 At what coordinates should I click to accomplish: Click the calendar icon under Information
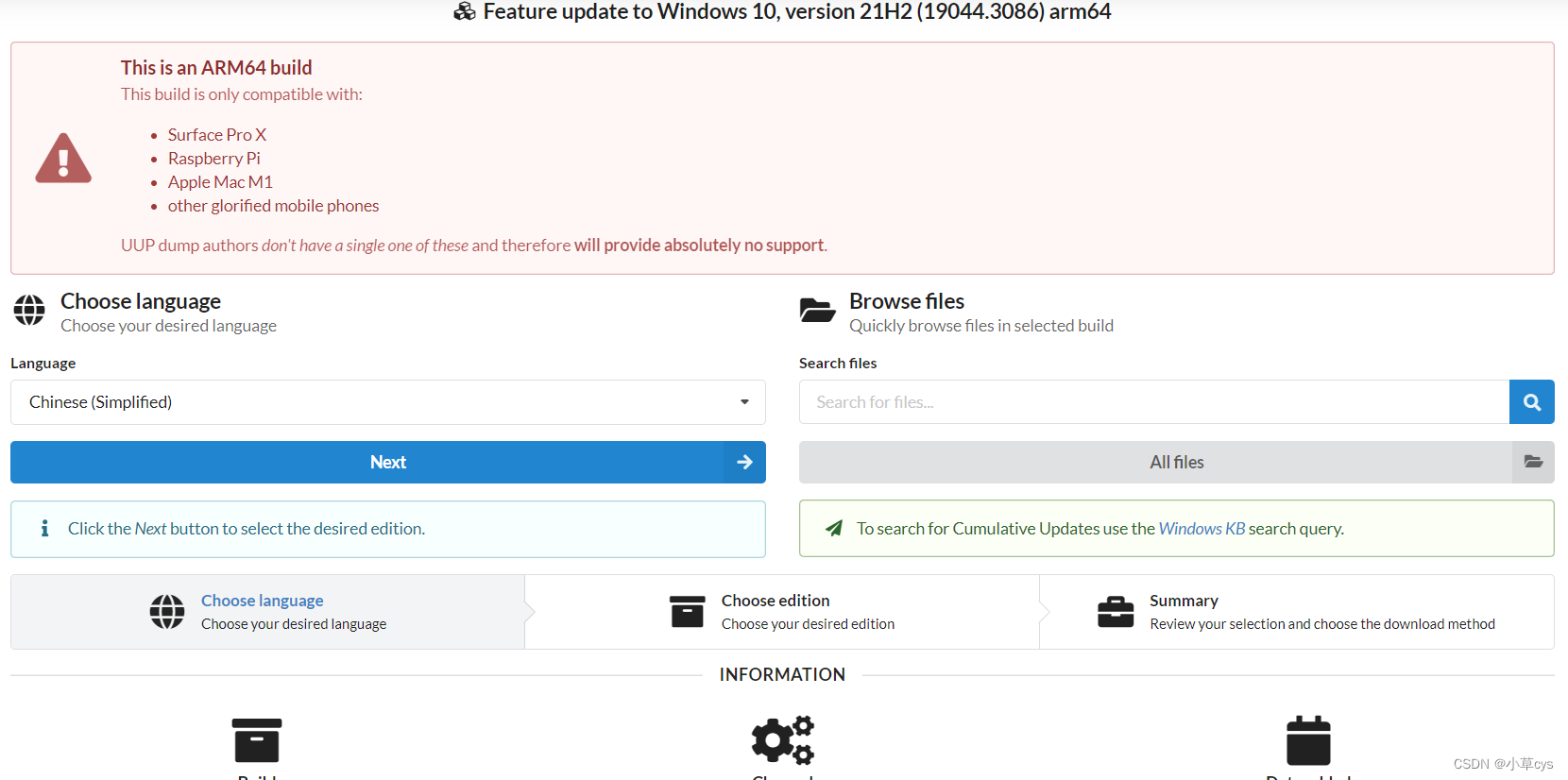click(x=1308, y=740)
